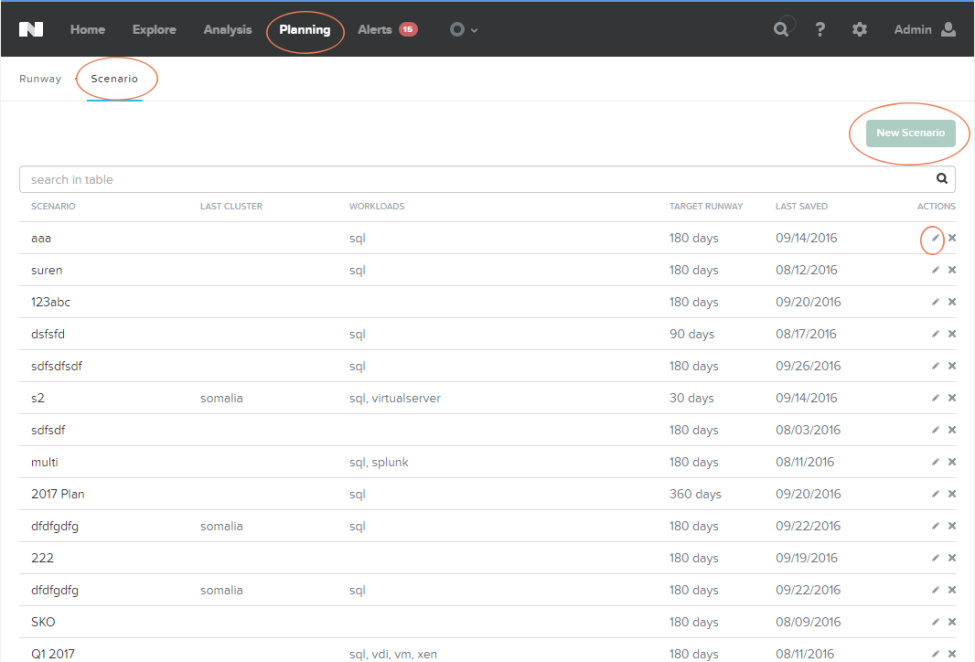Edit the 123abc scenario
Viewport: 975px width, 662px height.
[935, 302]
